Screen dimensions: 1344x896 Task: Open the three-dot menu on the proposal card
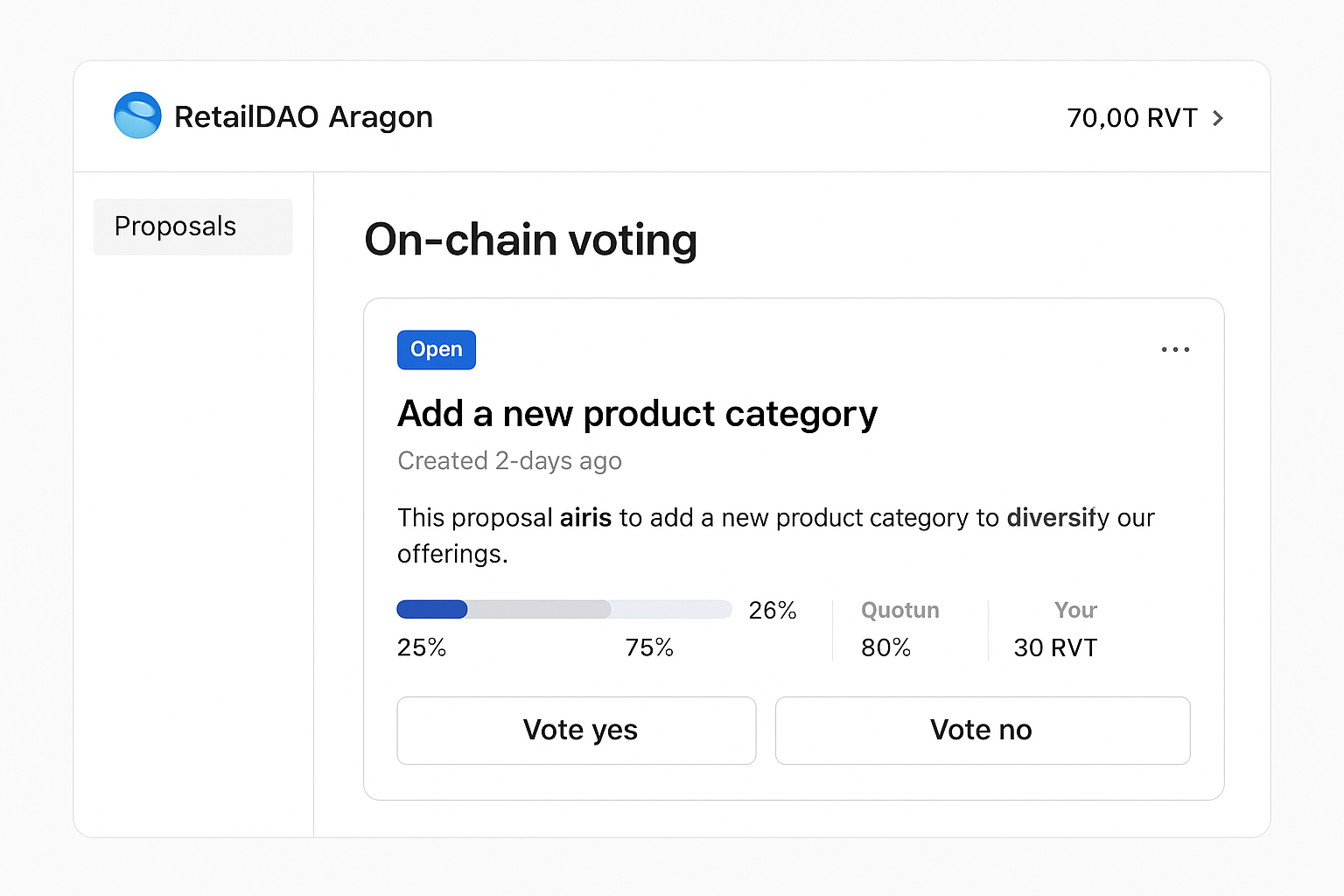point(1175,349)
